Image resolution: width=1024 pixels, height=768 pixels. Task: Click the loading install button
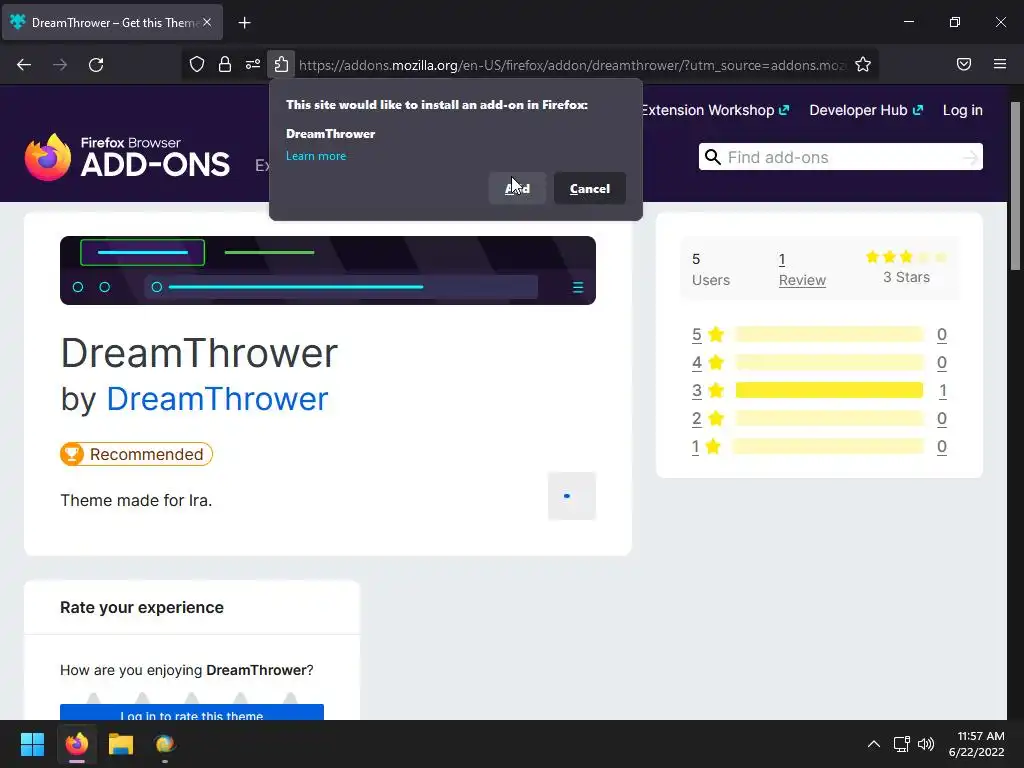click(572, 496)
